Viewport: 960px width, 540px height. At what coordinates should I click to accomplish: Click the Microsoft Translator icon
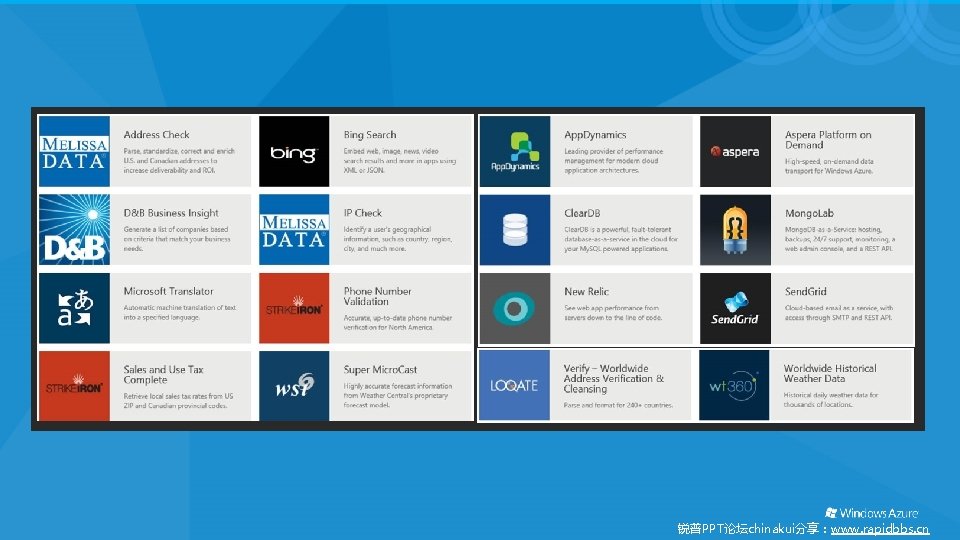(74, 308)
